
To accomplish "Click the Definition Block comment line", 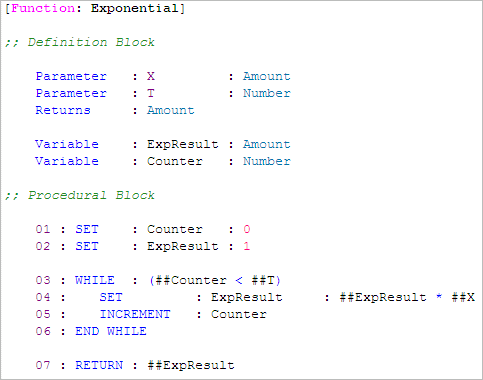I will (x=80, y=42).
